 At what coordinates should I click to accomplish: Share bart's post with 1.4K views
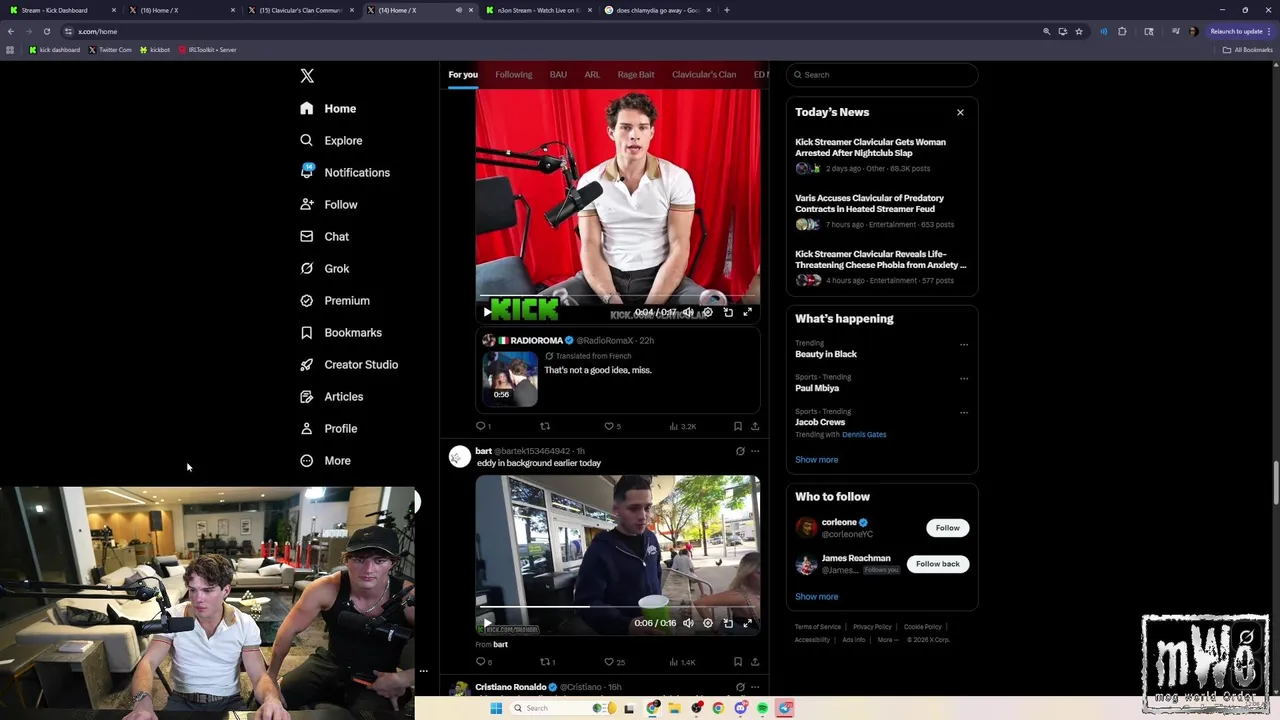click(755, 662)
